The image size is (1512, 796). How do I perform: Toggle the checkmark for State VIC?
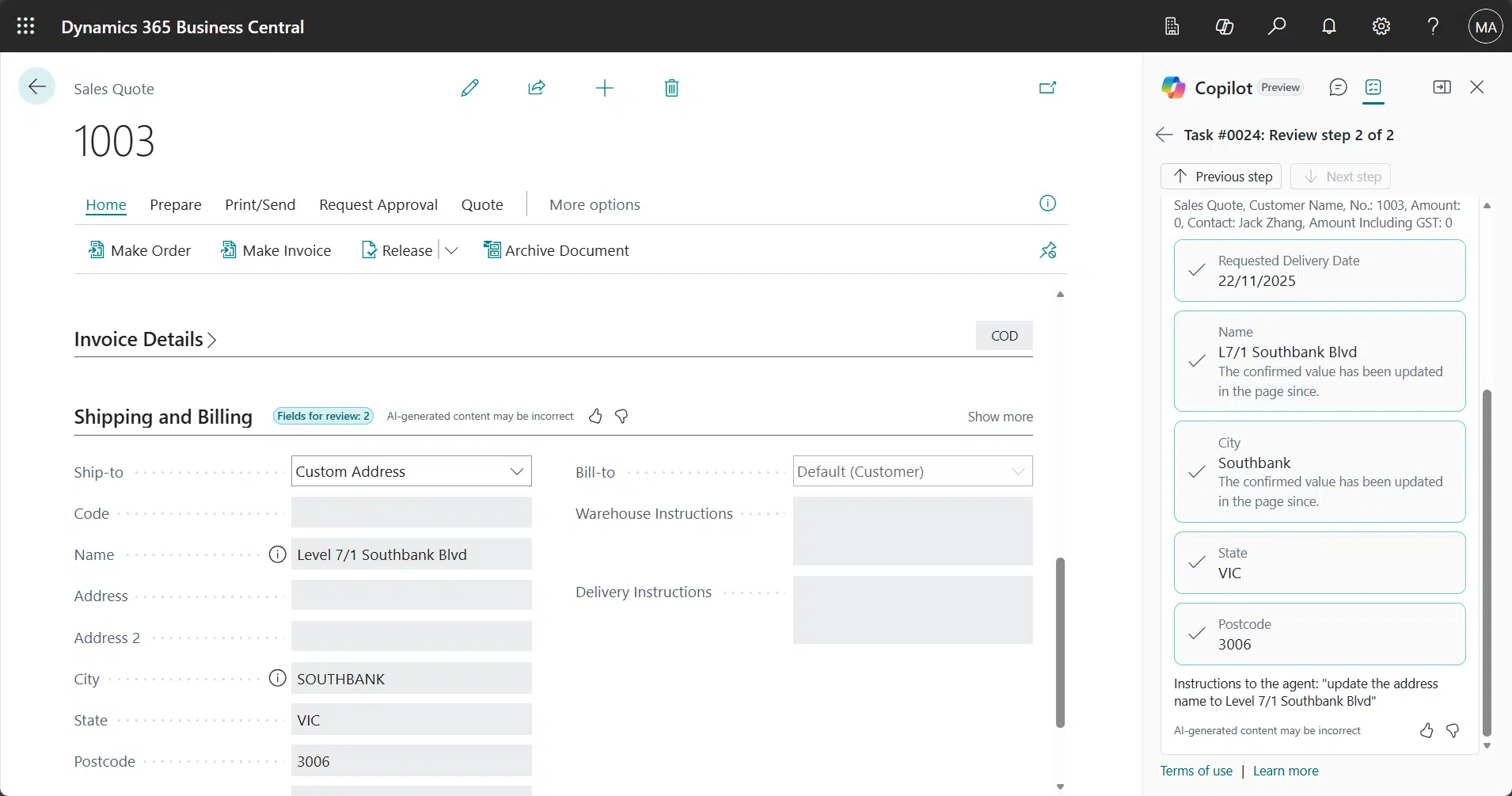click(x=1197, y=562)
